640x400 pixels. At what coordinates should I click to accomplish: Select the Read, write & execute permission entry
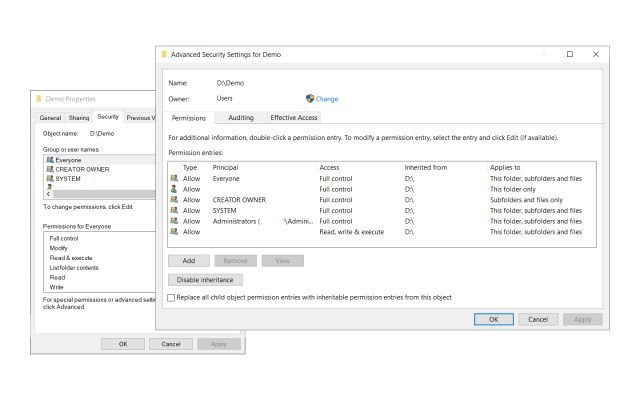pos(382,232)
